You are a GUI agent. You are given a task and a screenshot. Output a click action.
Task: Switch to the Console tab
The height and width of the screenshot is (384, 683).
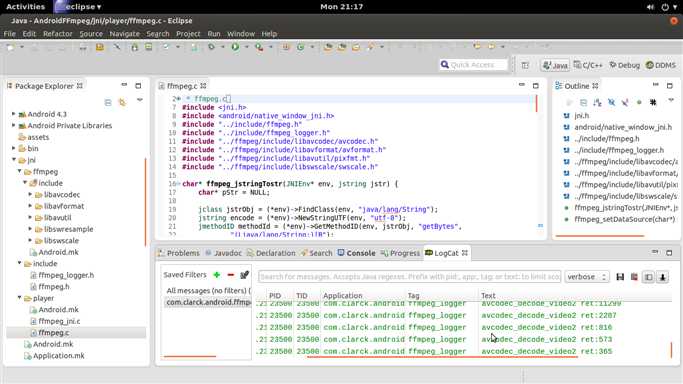357,253
